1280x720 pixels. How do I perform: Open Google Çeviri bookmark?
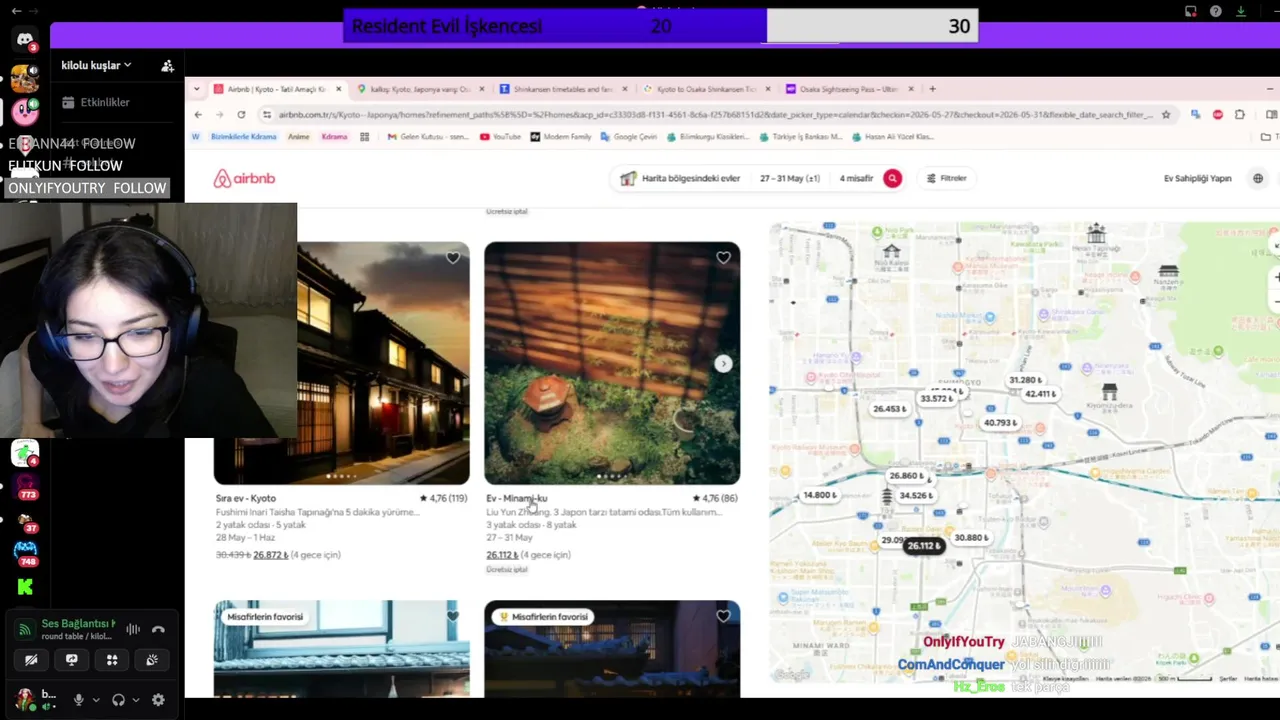[629, 137]
